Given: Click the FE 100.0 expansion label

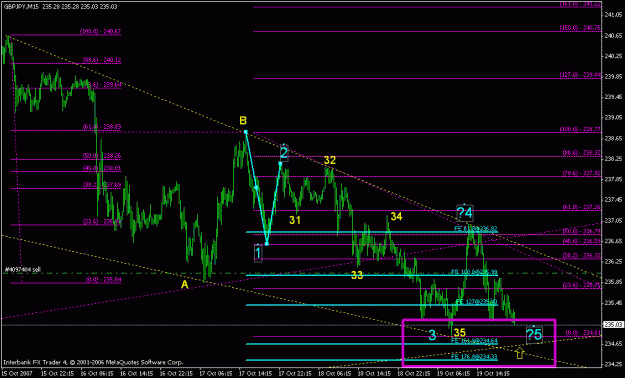Looking at the screenshot, I should 474,272.
